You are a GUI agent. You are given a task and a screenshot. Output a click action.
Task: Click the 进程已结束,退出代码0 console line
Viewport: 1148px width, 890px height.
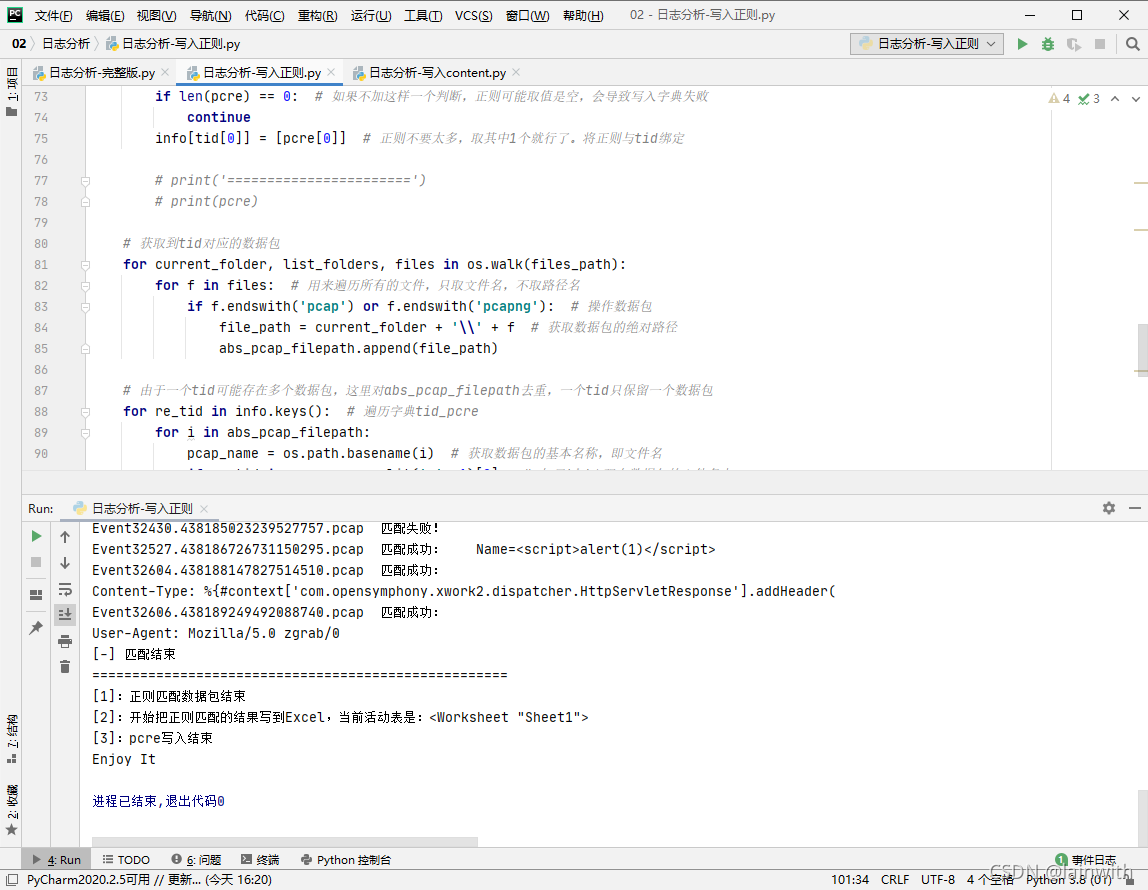click(x=158, y=801)
